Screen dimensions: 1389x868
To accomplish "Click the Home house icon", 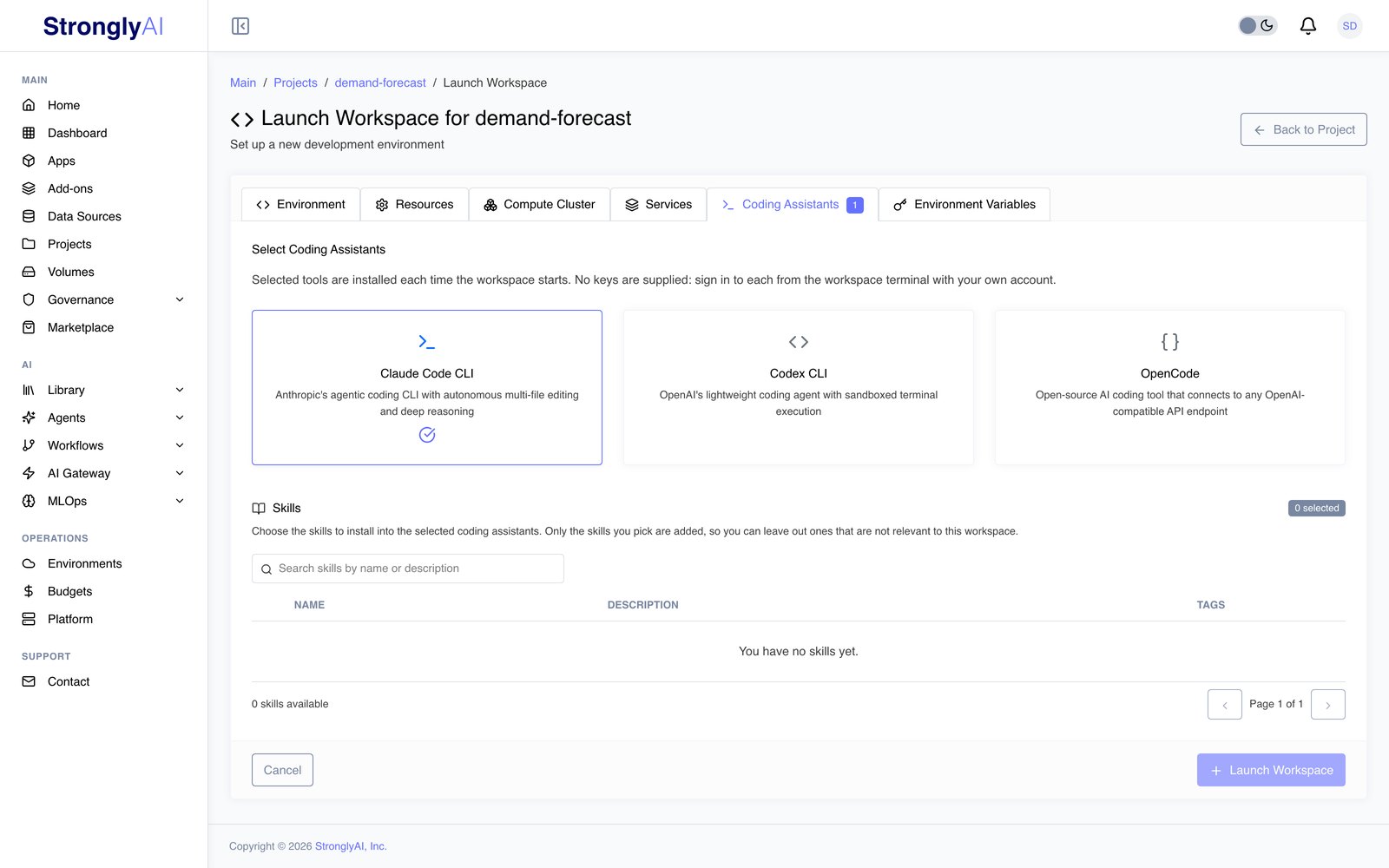I will click(29, 105).
